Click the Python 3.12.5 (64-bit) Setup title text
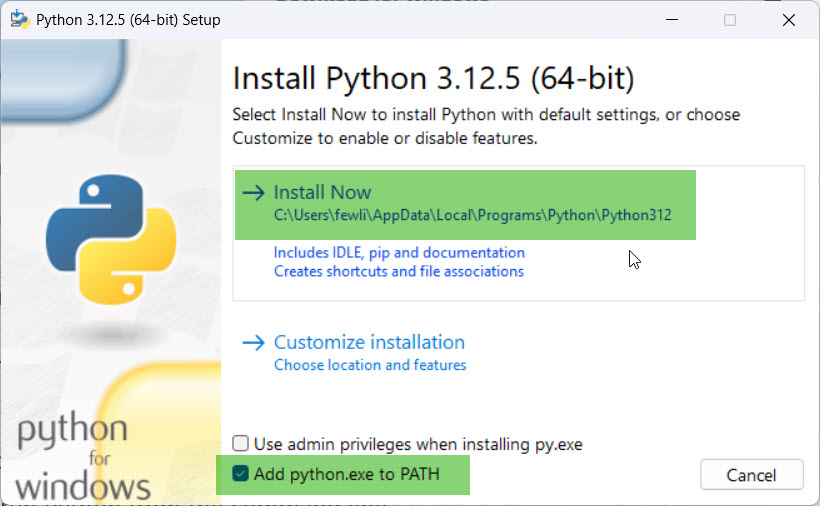The image size is (820, 506). 128,20
